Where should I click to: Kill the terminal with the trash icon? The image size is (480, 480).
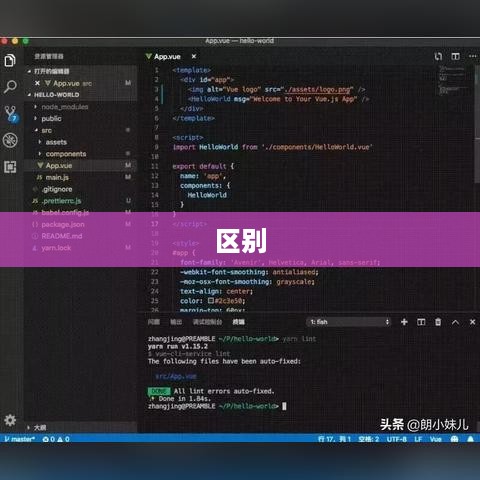[x=438, y=322]
